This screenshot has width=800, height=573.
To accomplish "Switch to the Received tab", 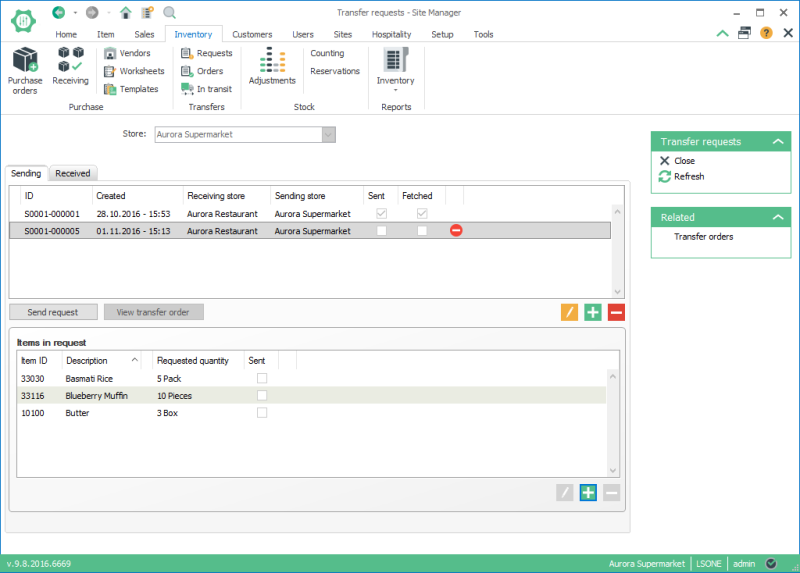I will [72, 173].
